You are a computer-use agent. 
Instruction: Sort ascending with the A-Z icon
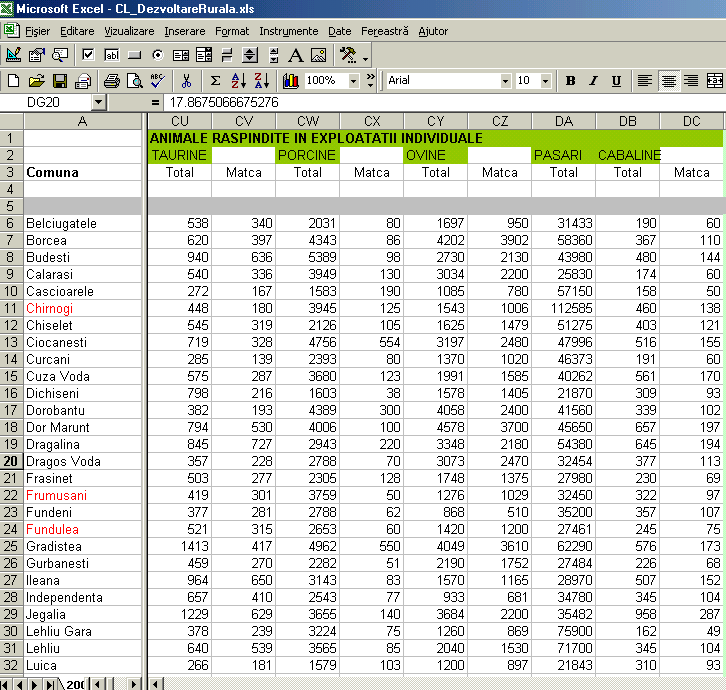click(238, 81)
